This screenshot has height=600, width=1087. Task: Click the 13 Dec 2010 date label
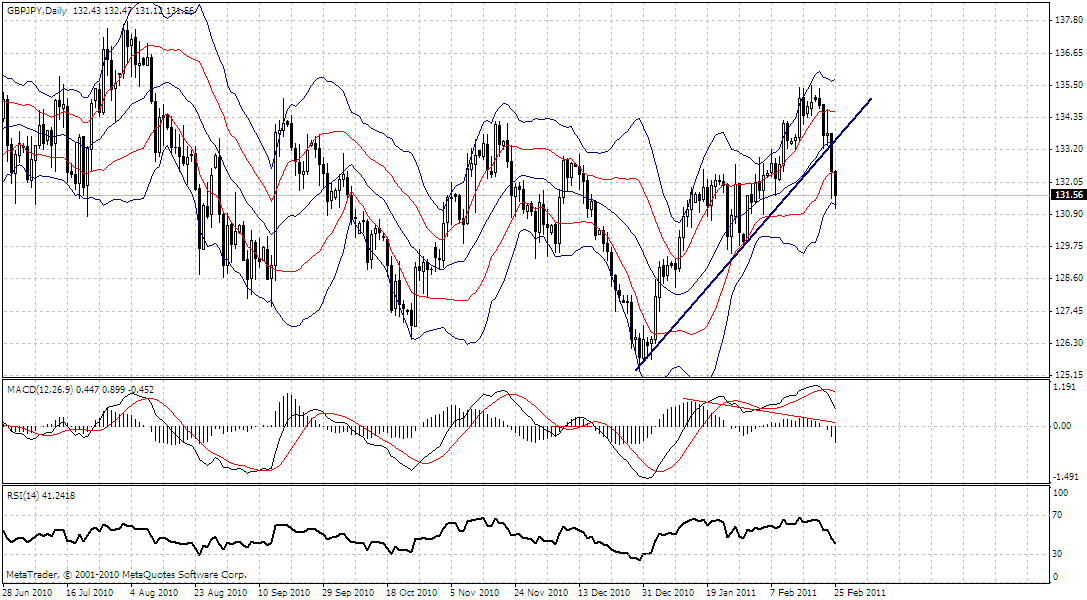click(x=605, y=593)
